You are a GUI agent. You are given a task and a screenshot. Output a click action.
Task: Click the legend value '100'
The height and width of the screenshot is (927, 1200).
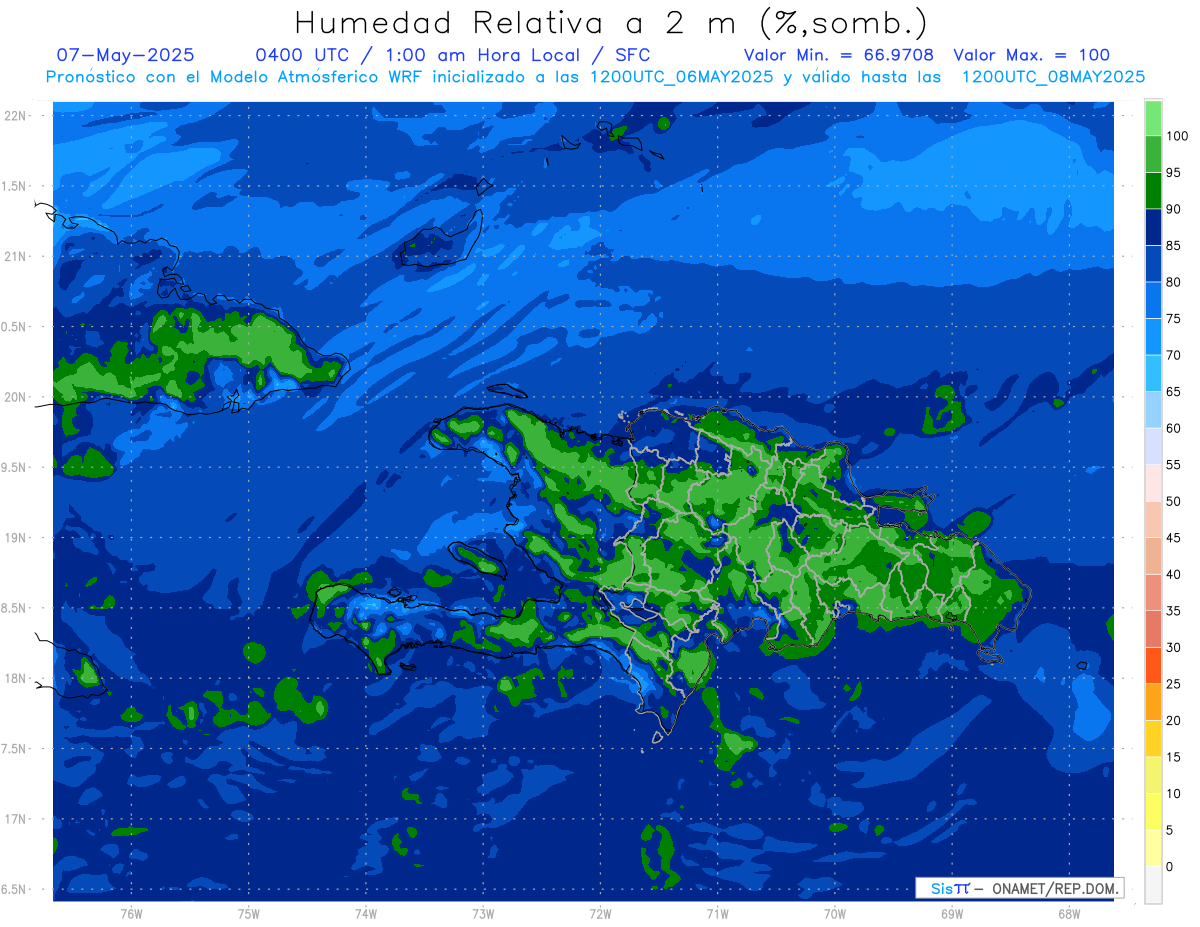(x=1176, y=136)
